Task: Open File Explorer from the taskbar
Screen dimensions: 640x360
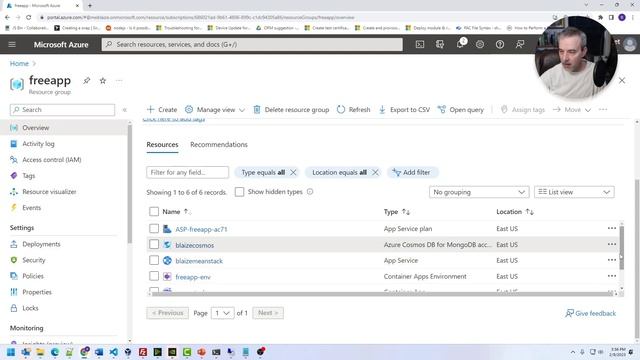Action: (x=40, y=352)
